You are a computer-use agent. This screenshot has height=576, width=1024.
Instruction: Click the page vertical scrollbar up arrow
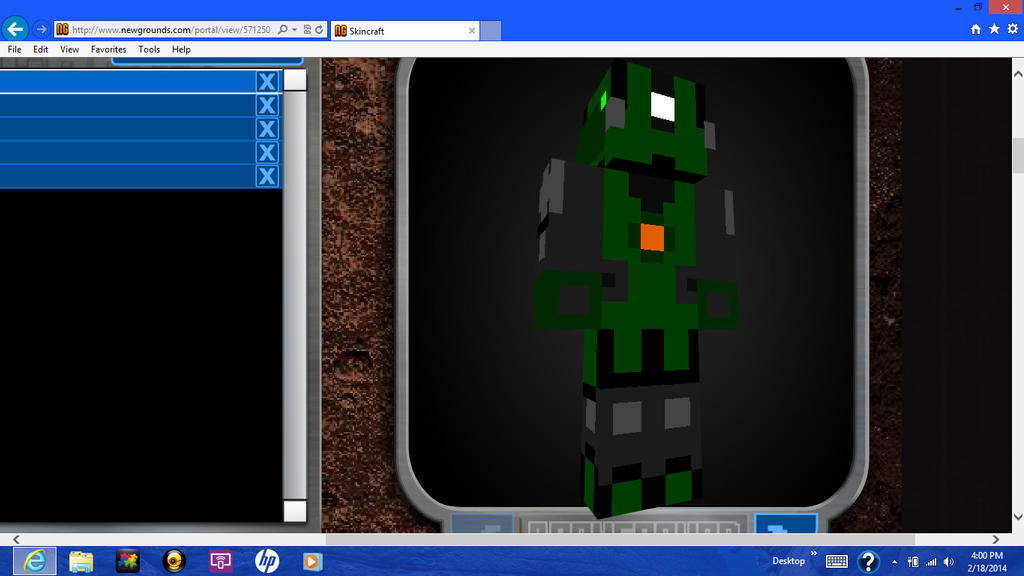point(1017,74)
